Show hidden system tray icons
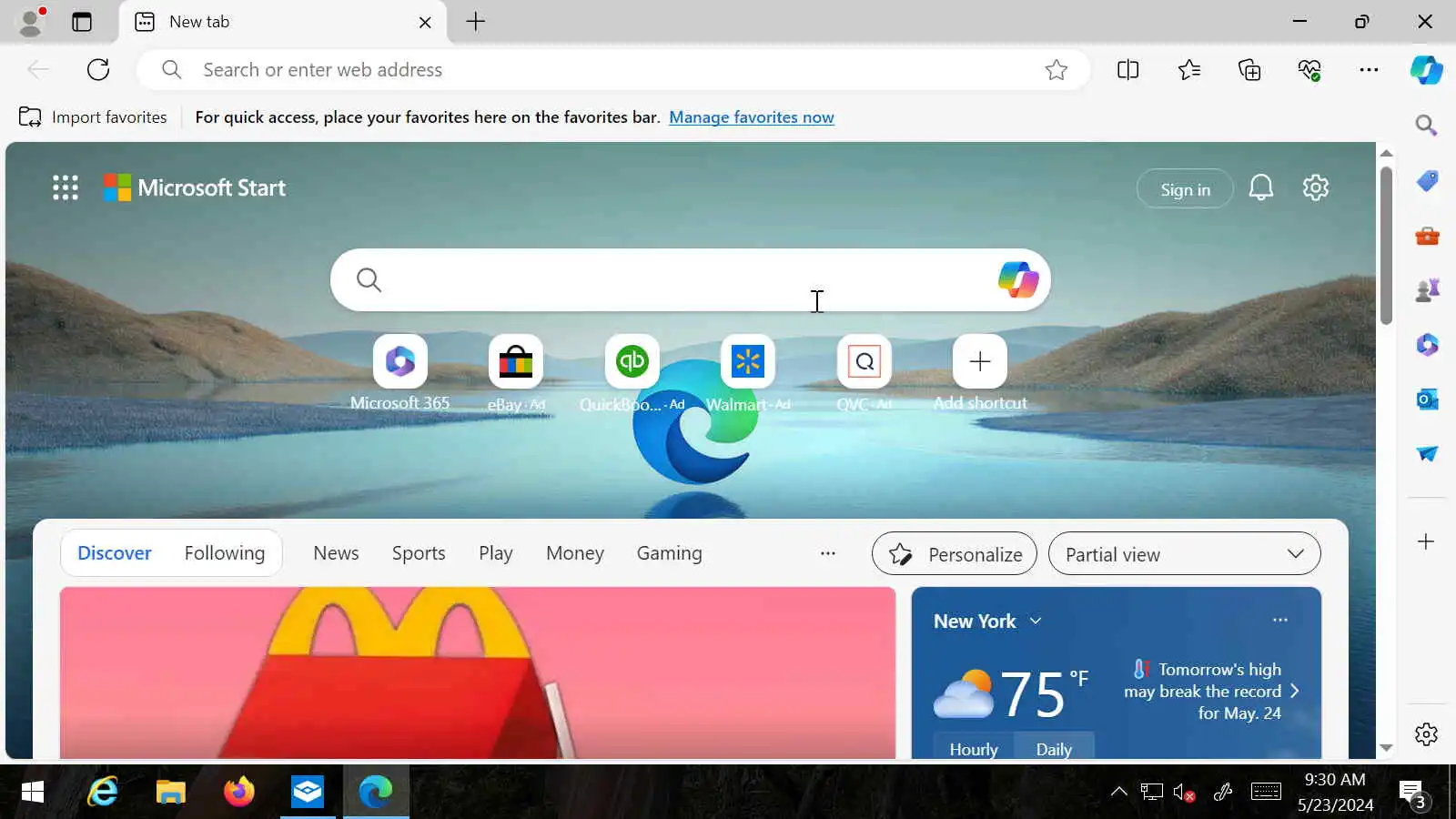 pos(1118,792)
